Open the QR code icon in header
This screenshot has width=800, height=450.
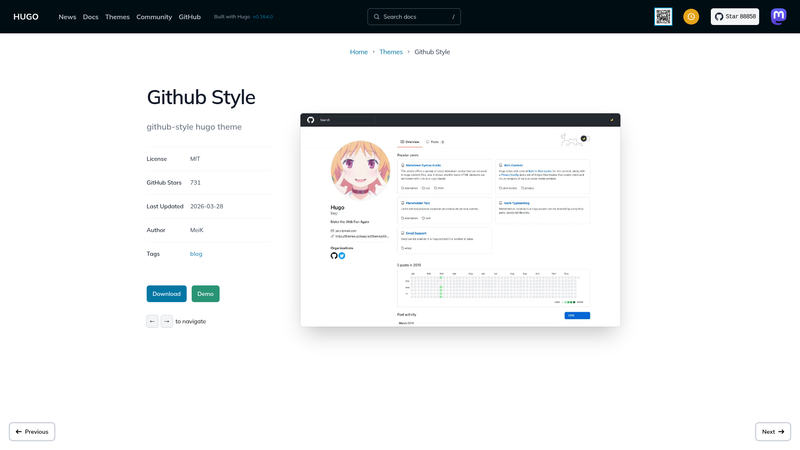[663, 17]
